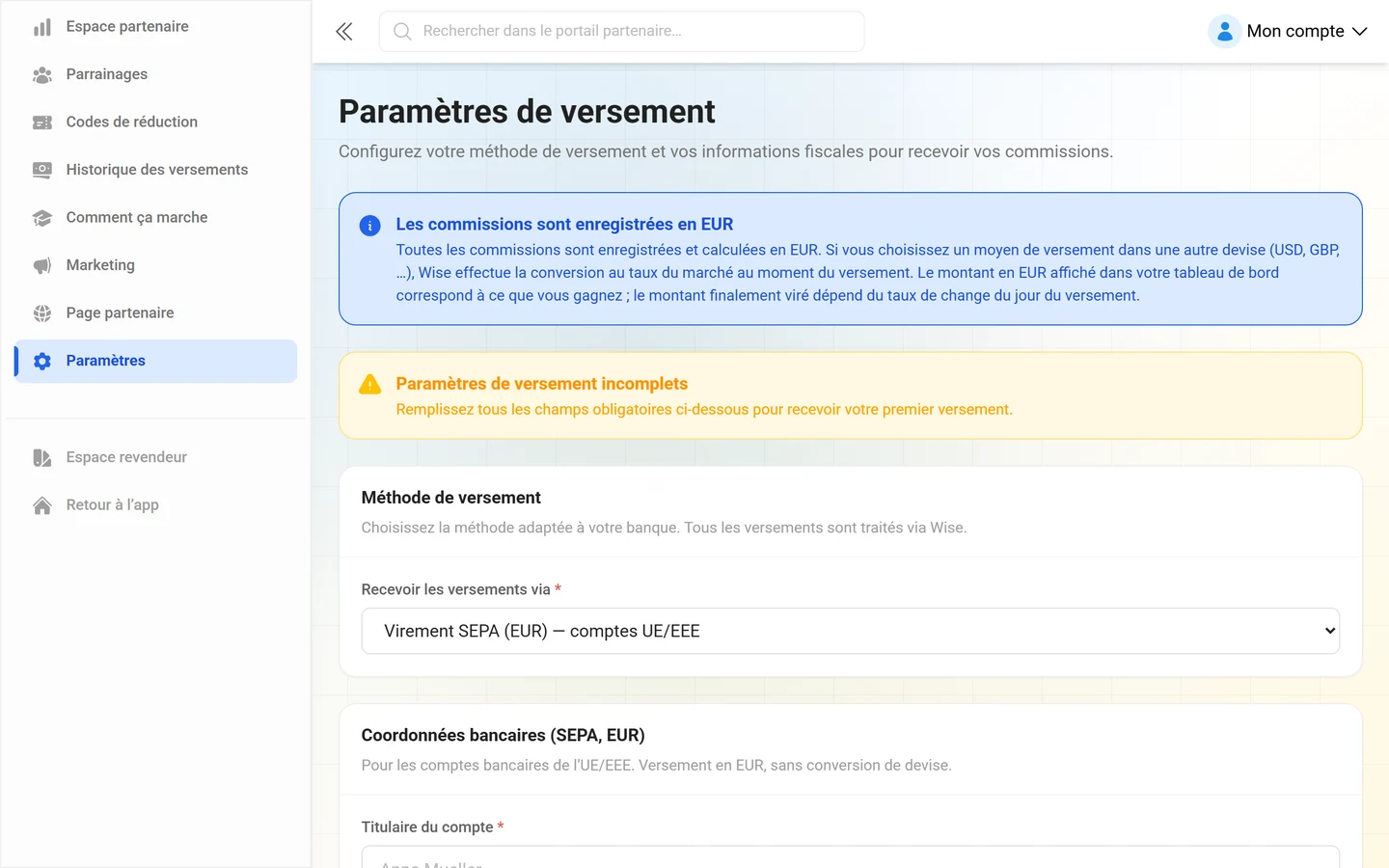The height and width of the screenshot is (868, 1389).
Task: Click the Coordonnées bancaires (SEPA, EUR) title
Action: tap(504, 735)
